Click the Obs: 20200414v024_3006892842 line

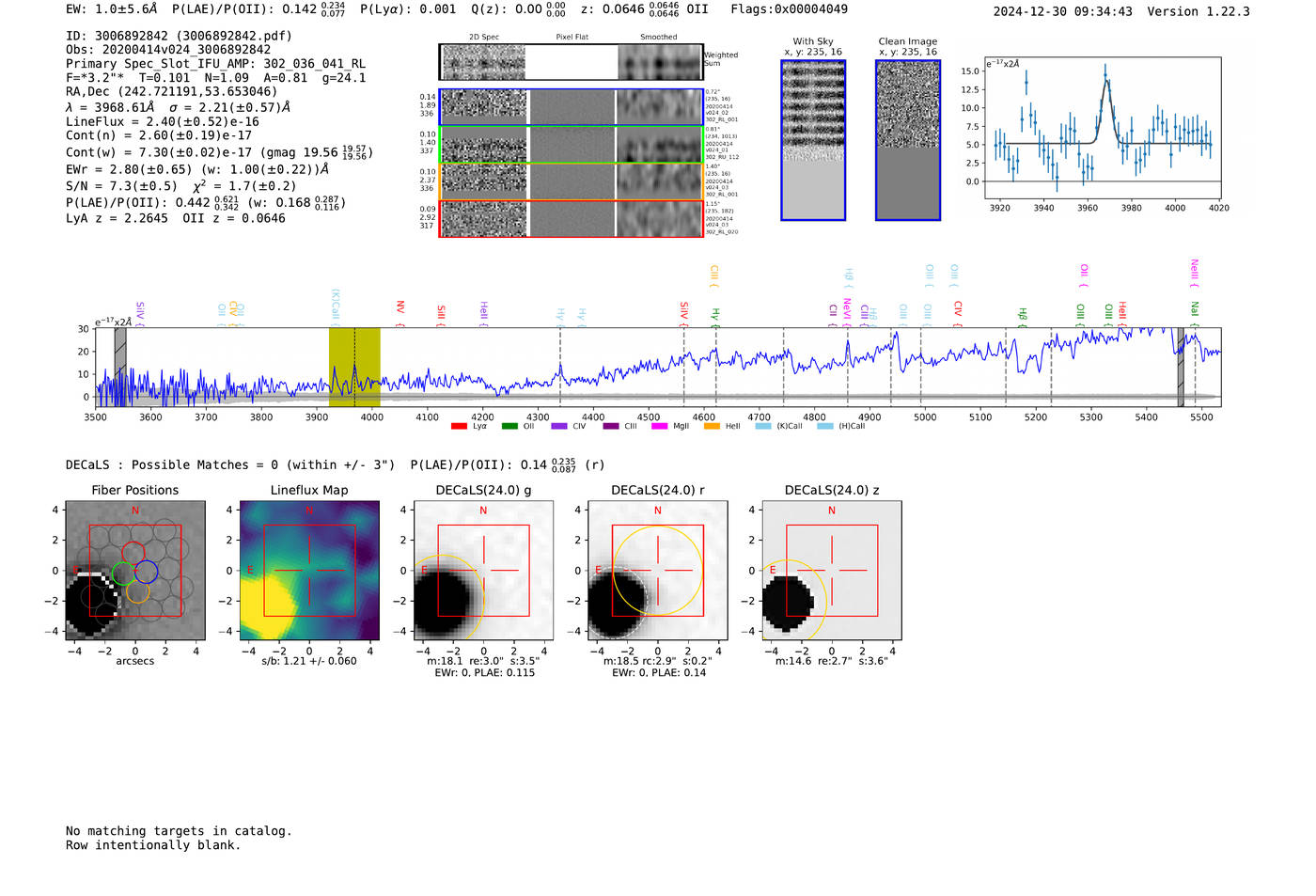pos(168,50)
